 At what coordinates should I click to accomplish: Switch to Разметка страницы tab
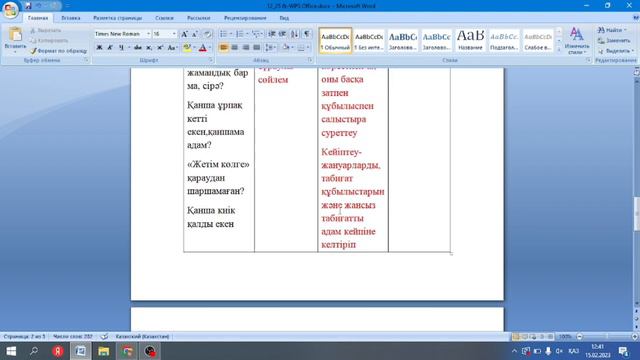[x=118, y=18]
